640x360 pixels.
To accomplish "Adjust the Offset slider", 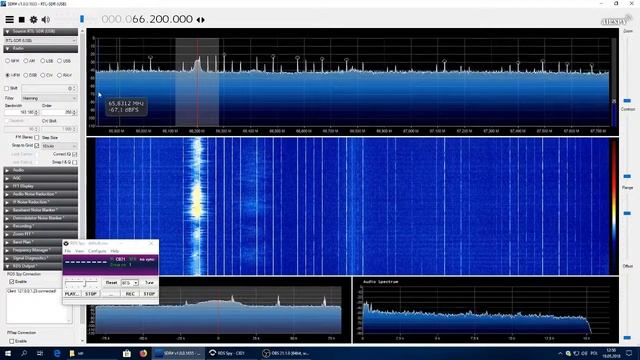I will 627,338.
